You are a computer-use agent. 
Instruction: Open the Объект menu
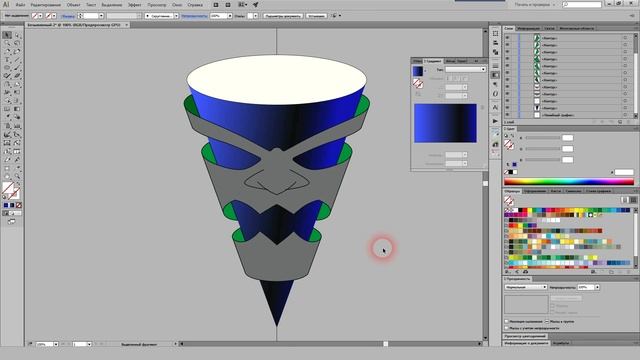point(73,5)
